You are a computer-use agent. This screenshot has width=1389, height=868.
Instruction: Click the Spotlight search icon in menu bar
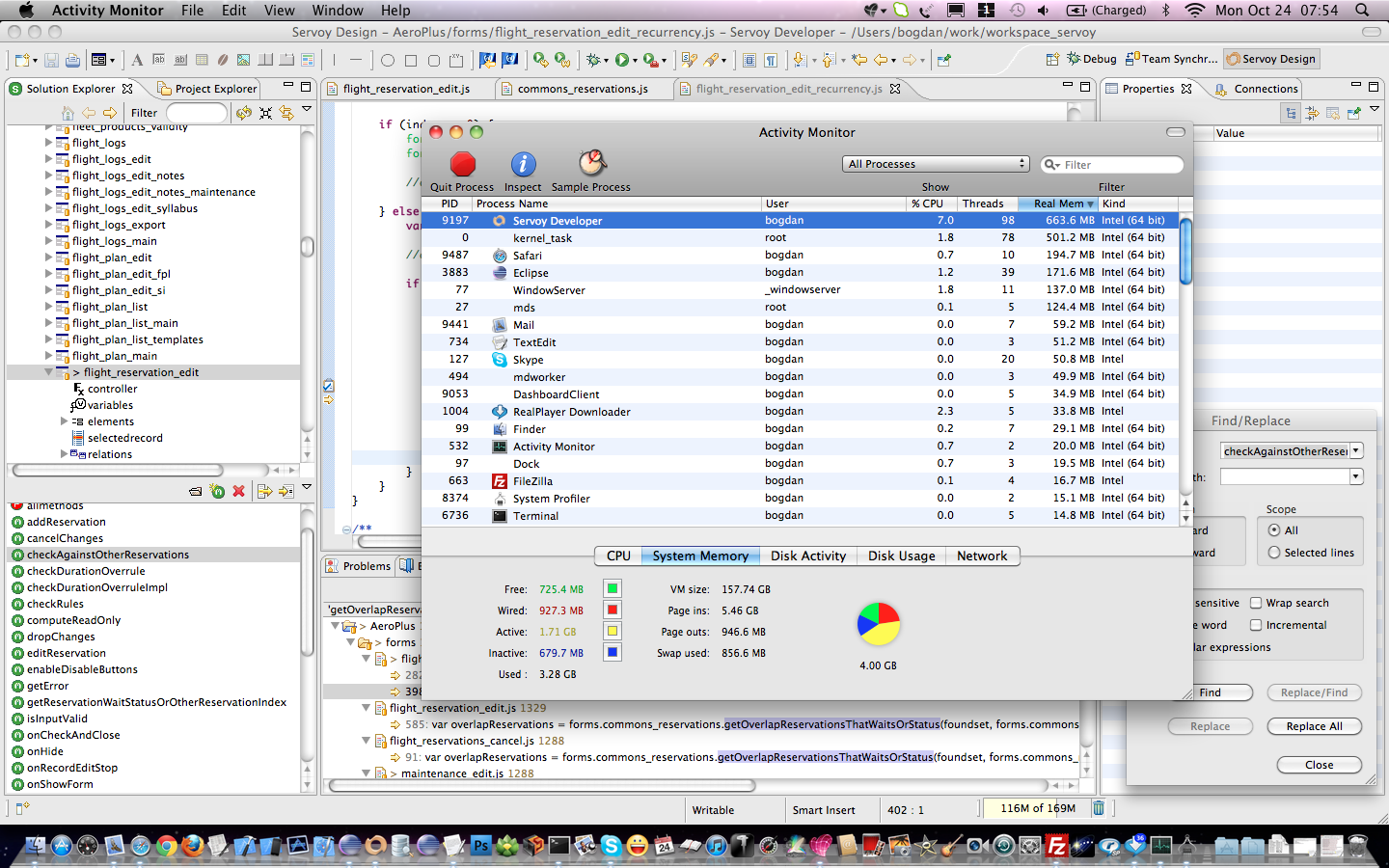[1362, 10]
